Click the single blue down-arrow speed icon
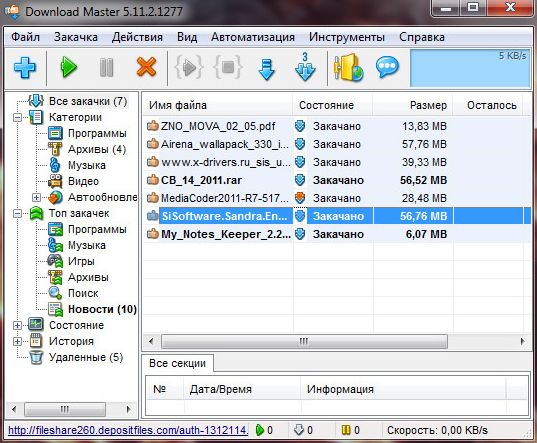537x443 pixels. click(x=266, y=69)
